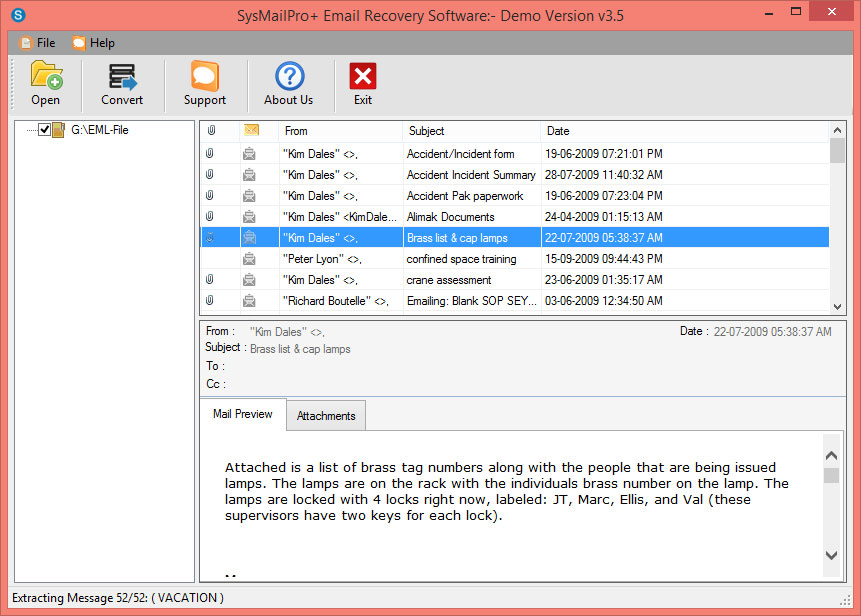Screen dimensions: 861x616
Task: Click the mail icon on Accident Incident Summary row
Action: click(249, 175)
